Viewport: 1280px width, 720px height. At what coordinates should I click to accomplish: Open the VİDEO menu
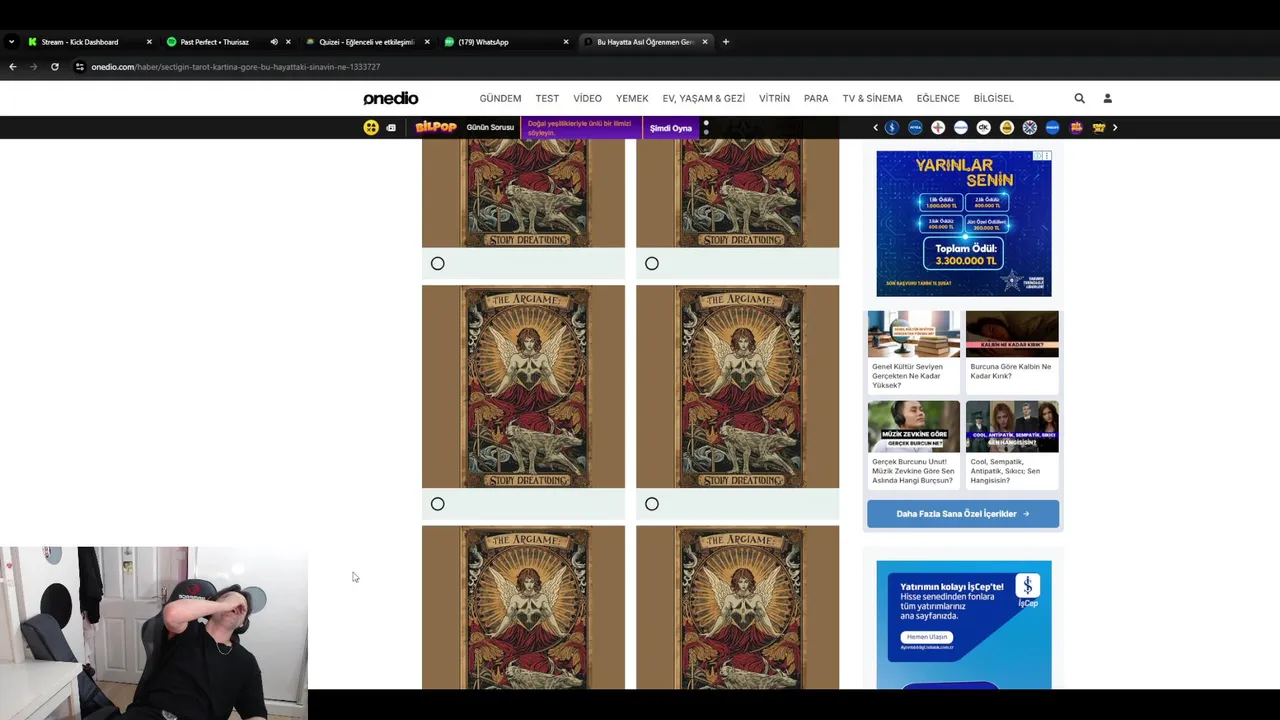pos(587,98)
